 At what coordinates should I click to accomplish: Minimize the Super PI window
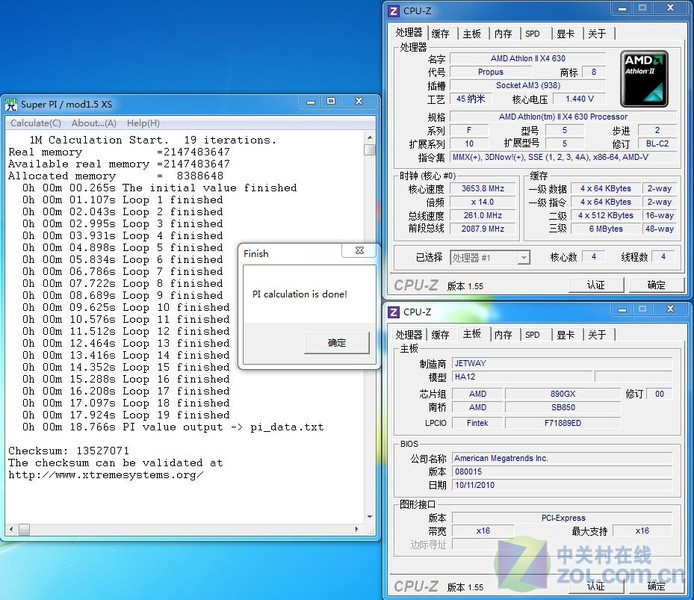coord(311,102)
